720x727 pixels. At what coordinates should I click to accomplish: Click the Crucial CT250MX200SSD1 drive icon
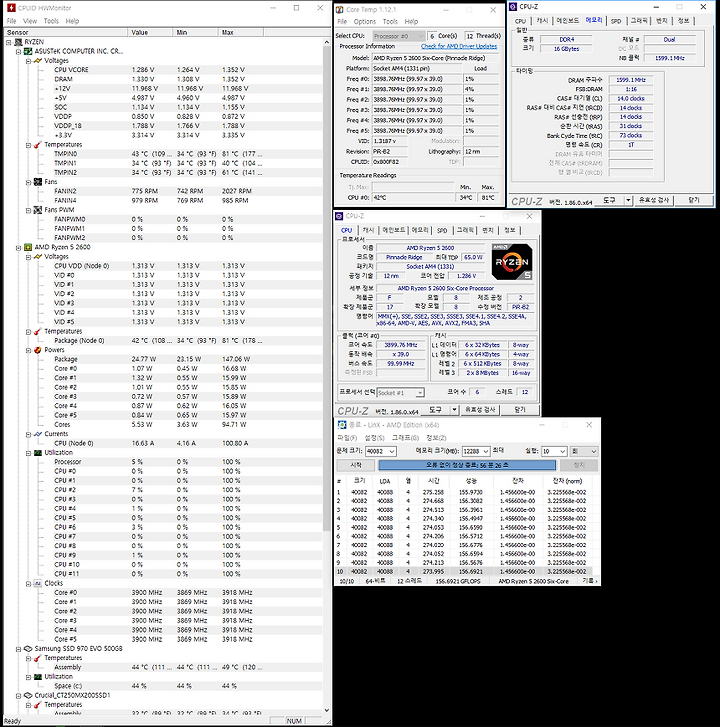point(28,695)
